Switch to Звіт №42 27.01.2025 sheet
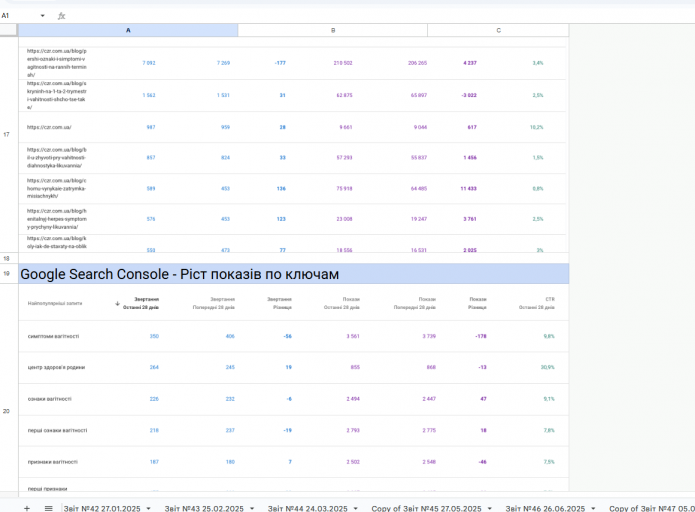The height and width of the screenshot is (512, 695). point(102,508)
